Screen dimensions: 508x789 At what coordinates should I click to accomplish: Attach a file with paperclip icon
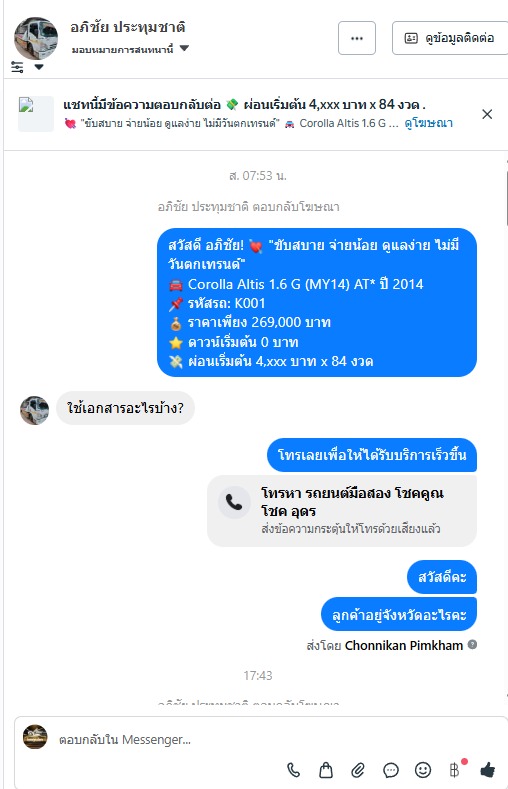click(358, 770)
